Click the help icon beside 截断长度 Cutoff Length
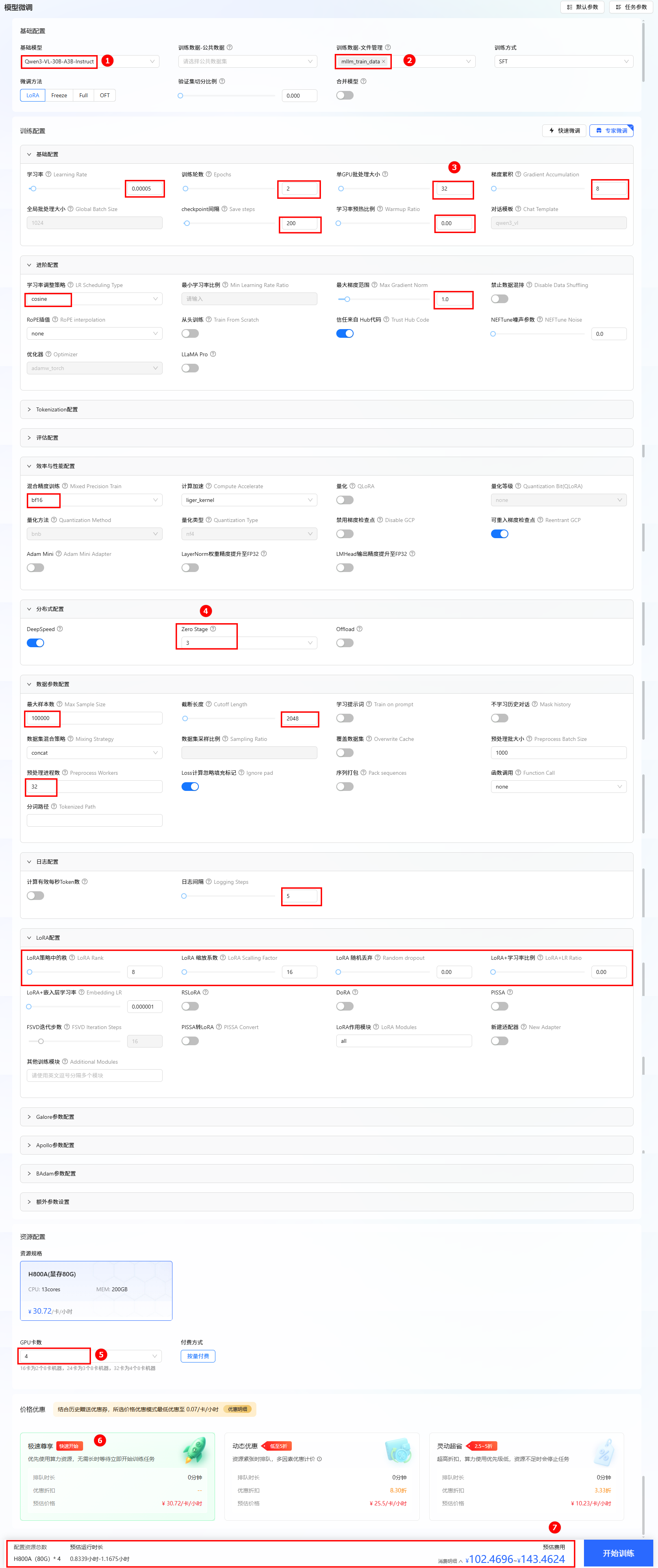Image resolution: width=658 pixels, height=1568 pixels. pyautogui.click(x=209, y=704)
